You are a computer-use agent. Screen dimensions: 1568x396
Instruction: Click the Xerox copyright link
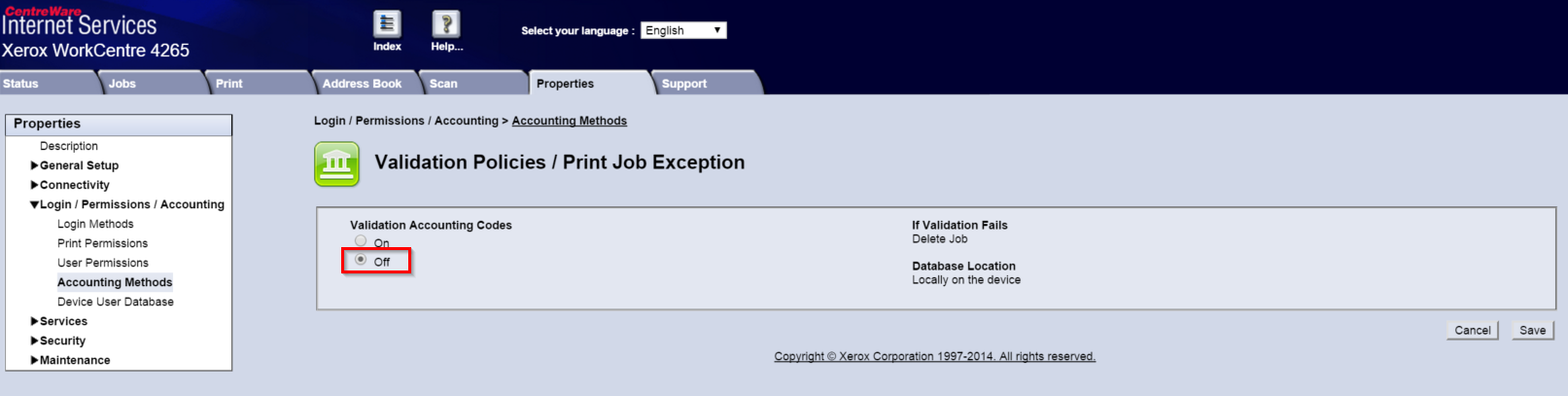click(x=934, y=356)
